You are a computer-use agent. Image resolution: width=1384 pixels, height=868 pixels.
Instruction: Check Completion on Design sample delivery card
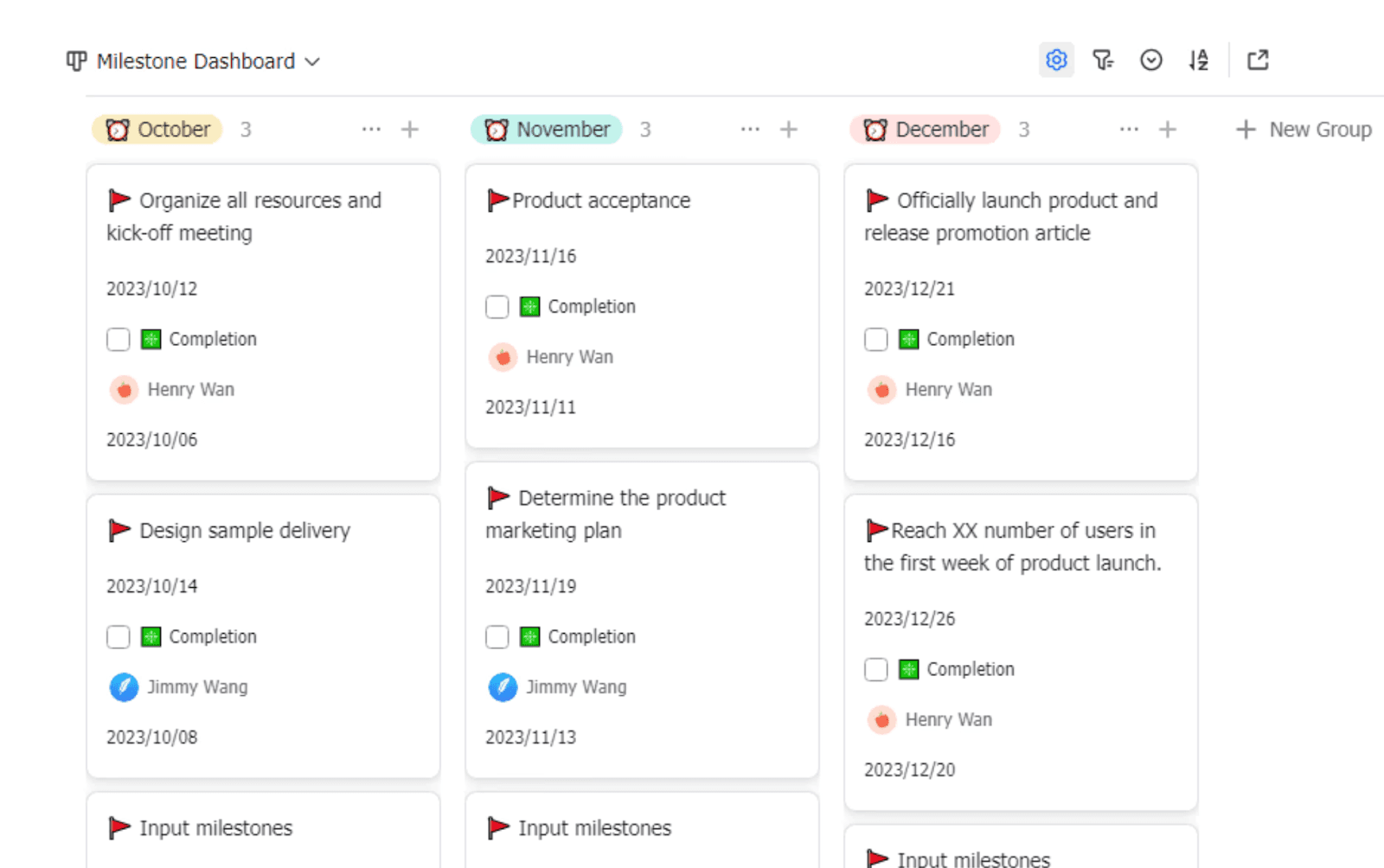(x=119, y=636)
